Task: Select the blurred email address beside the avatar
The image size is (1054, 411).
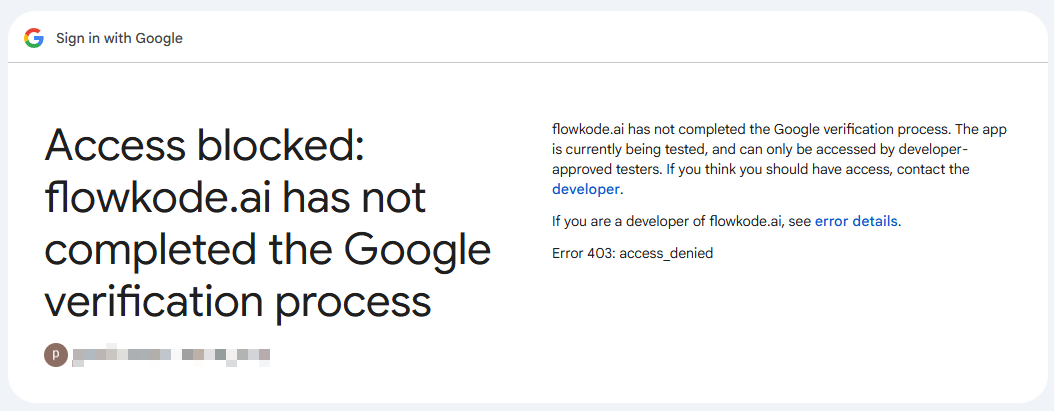Action: pos(171,355)
